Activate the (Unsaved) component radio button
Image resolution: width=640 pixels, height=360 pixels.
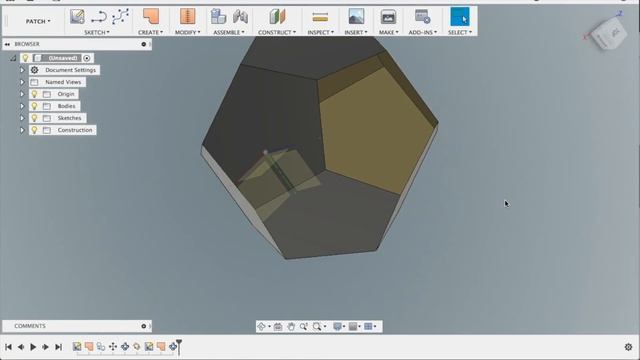87,58
